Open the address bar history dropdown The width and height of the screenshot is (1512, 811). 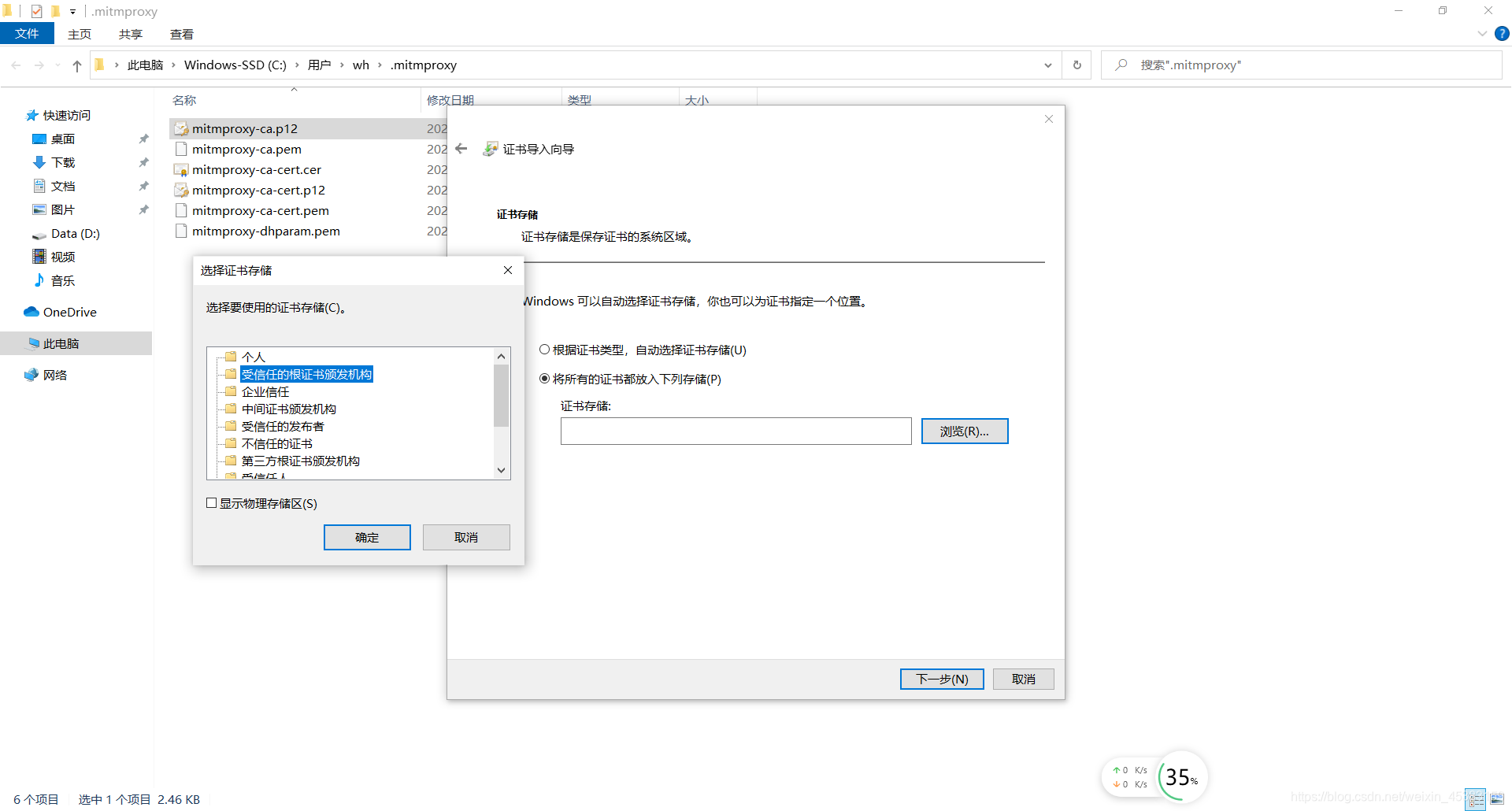(x=1047, y=65)
